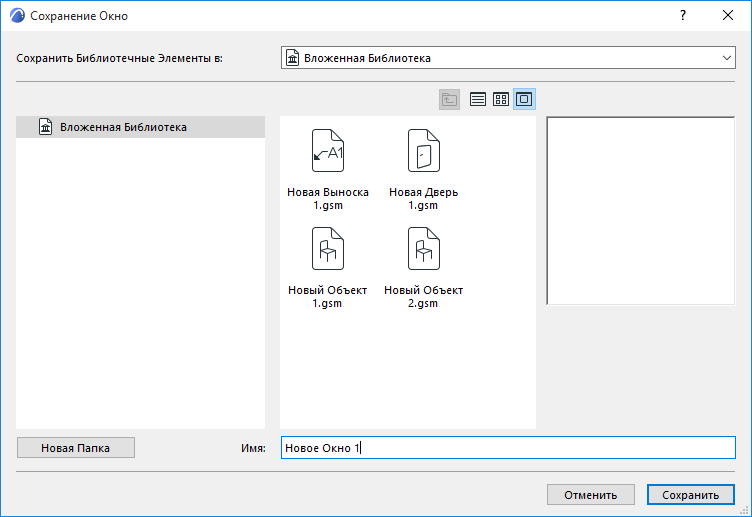
Task: Click the Сохранить button
Action: pyautogui.click(x=691, y=495)
